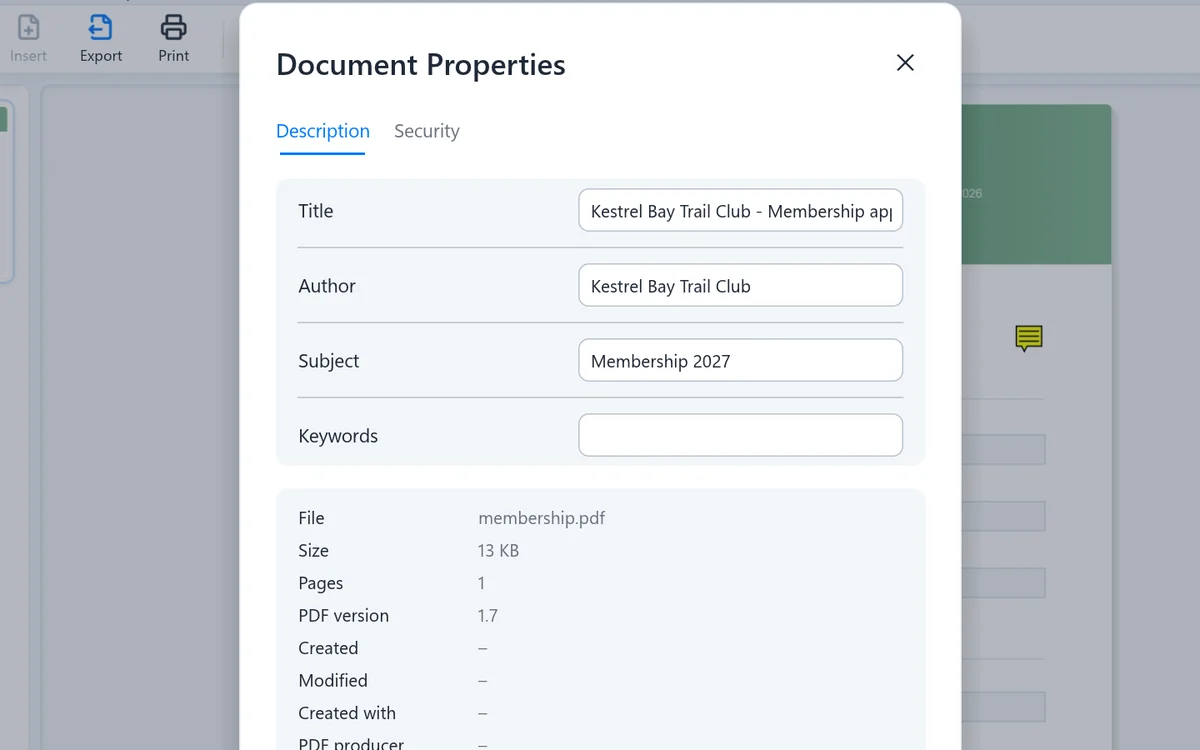This screenshot has width=1200, height=750.
Task: Select the file name 'membership.pdf'
Action: tap(542, 518)
